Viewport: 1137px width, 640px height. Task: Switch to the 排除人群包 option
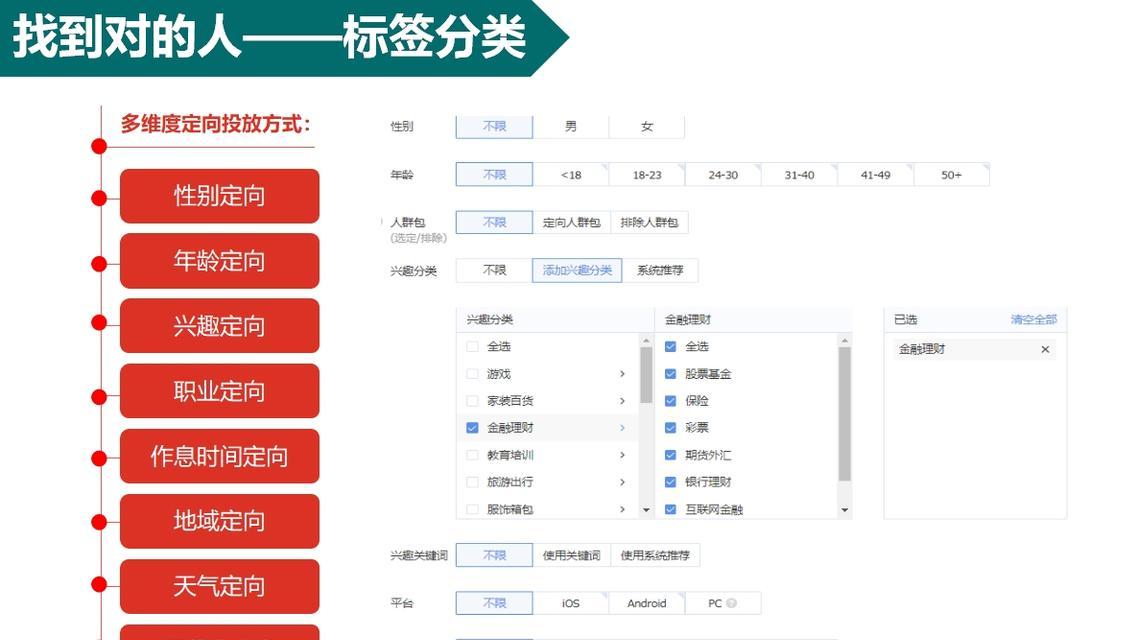tap(649, 223)
